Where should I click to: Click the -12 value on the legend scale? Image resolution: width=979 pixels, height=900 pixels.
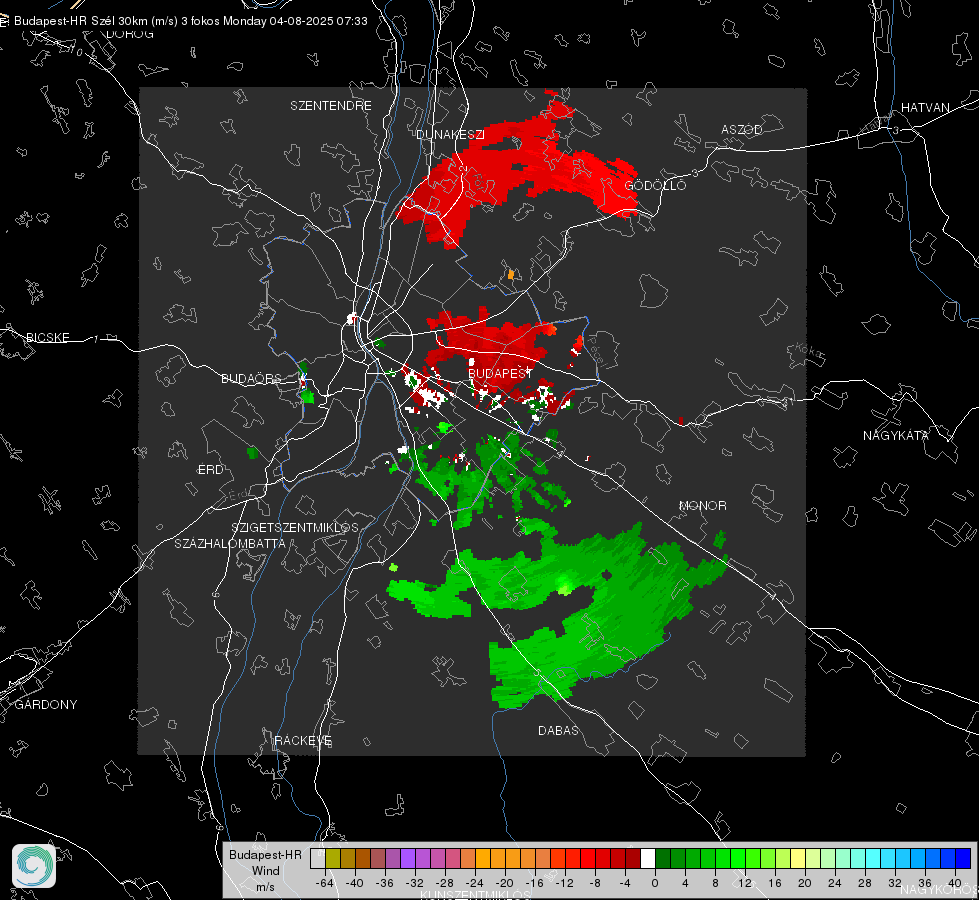(x=564, y=883)
